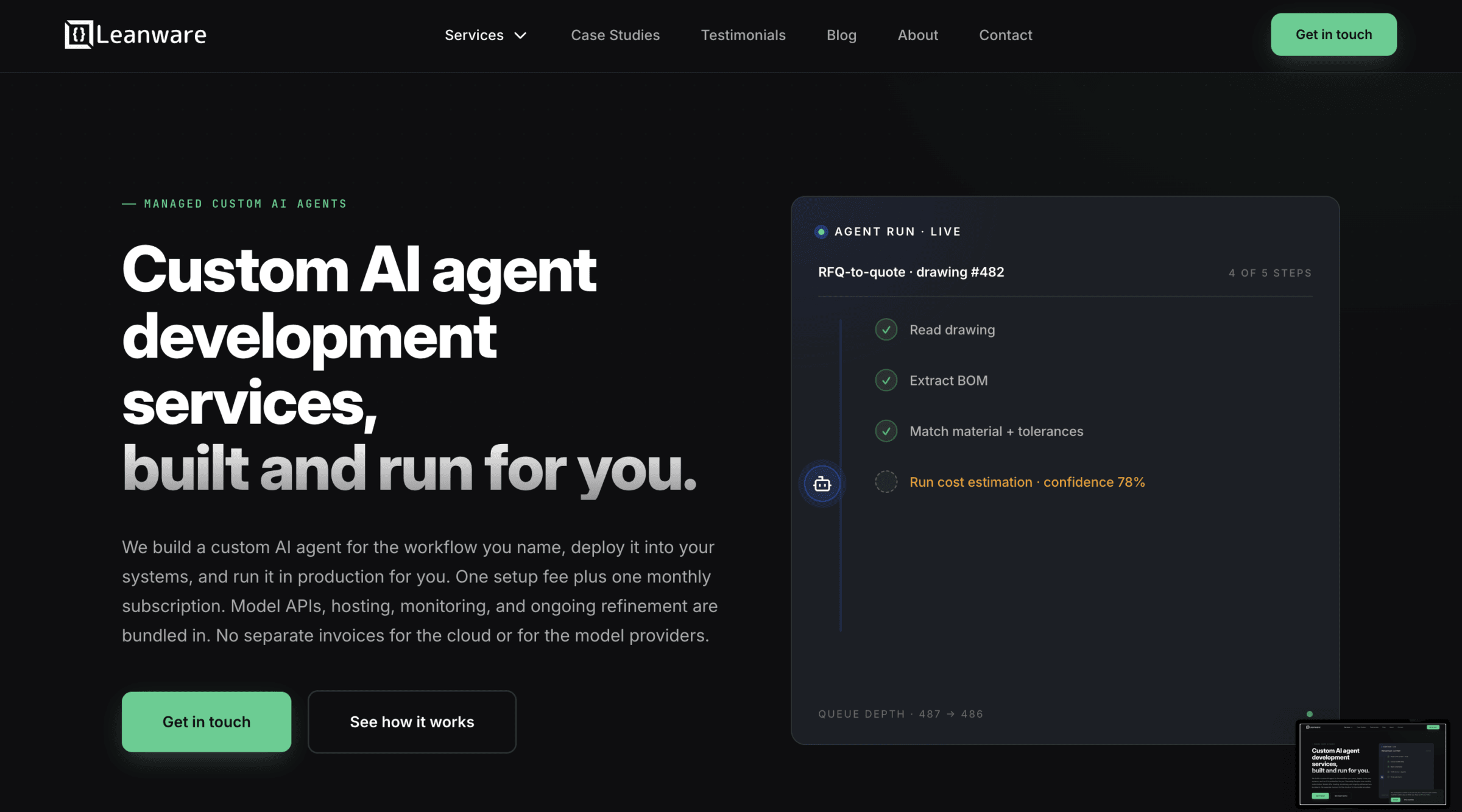Click the Agent Run live status dot

pos(821,231)
